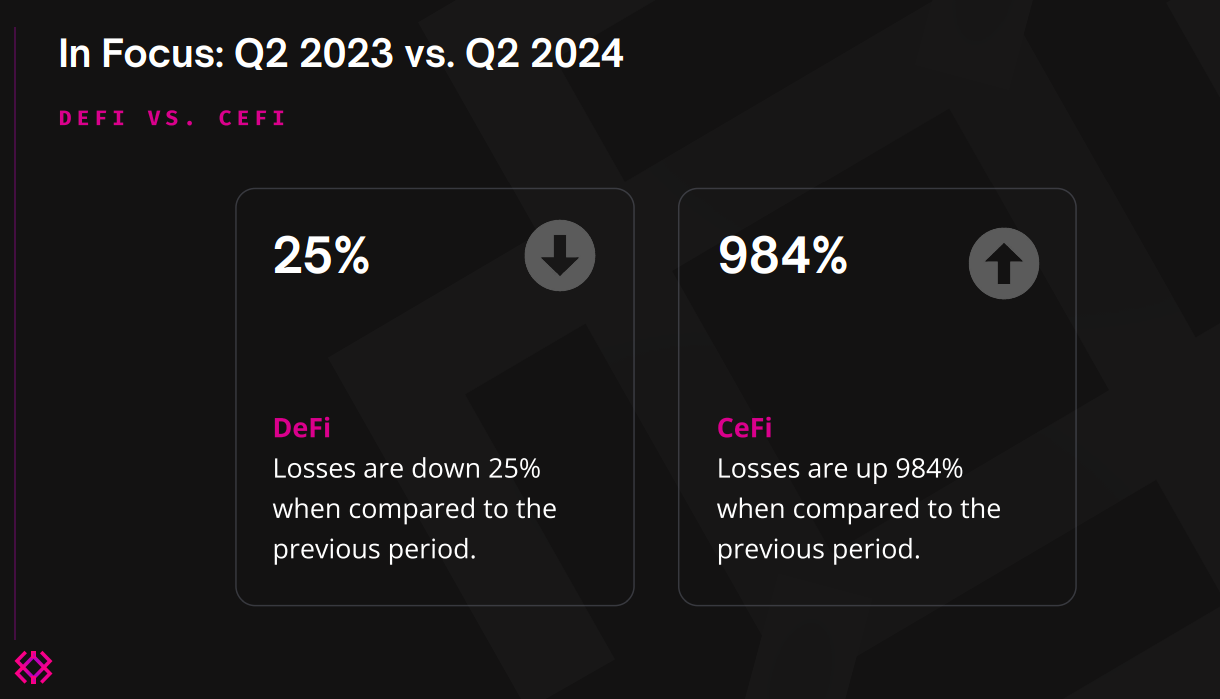Image resolution: width=1220 pixels, height=699 pixels.
Task: Click the down arrow icon in DeFi card
Action: click(x=560, y=256)
